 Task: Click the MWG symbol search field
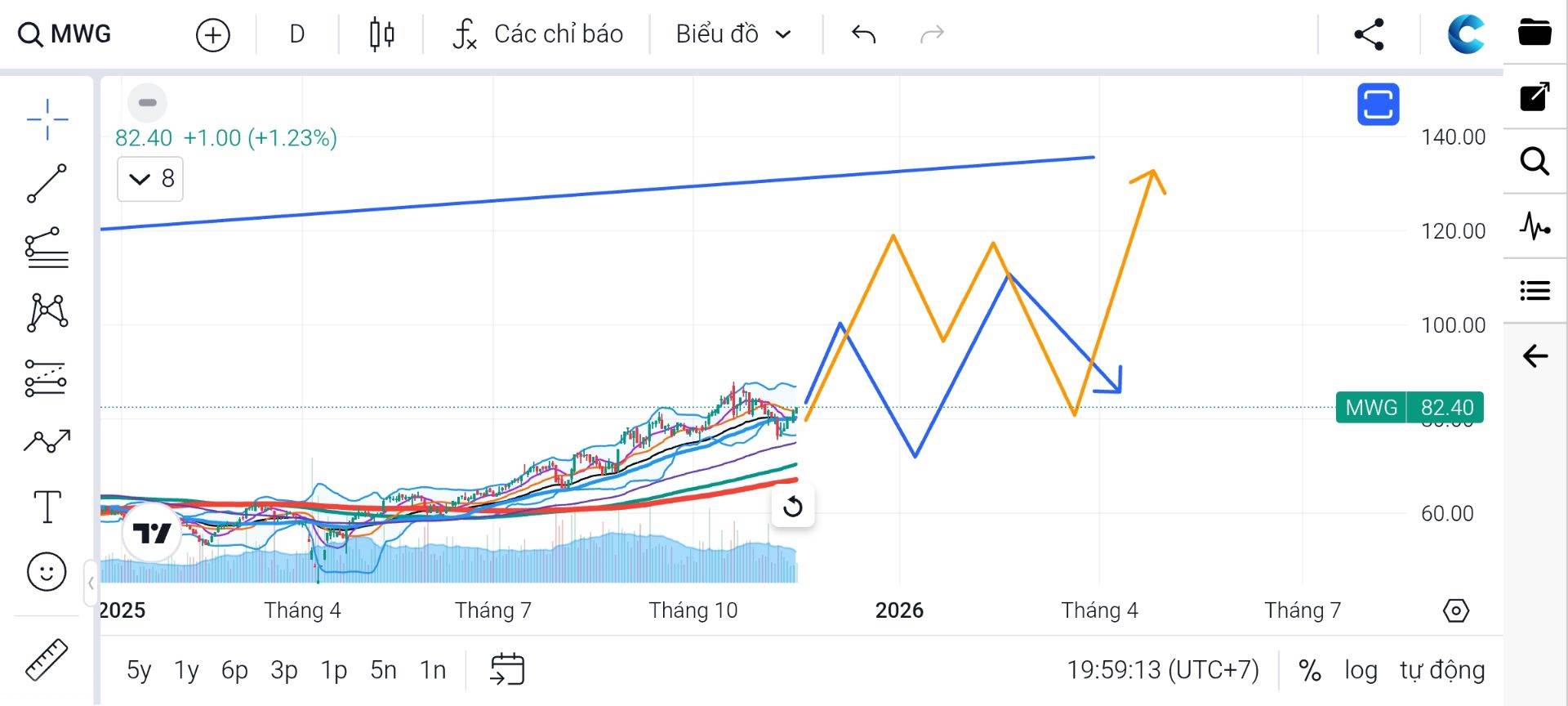[65, 34]
